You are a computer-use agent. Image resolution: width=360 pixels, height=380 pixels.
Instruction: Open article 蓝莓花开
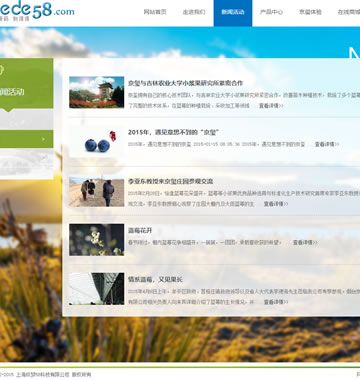140,230
